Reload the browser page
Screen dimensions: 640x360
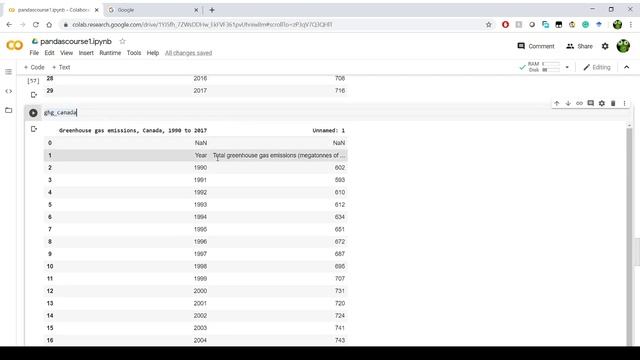pyautogui.click(x=36, y=25)
